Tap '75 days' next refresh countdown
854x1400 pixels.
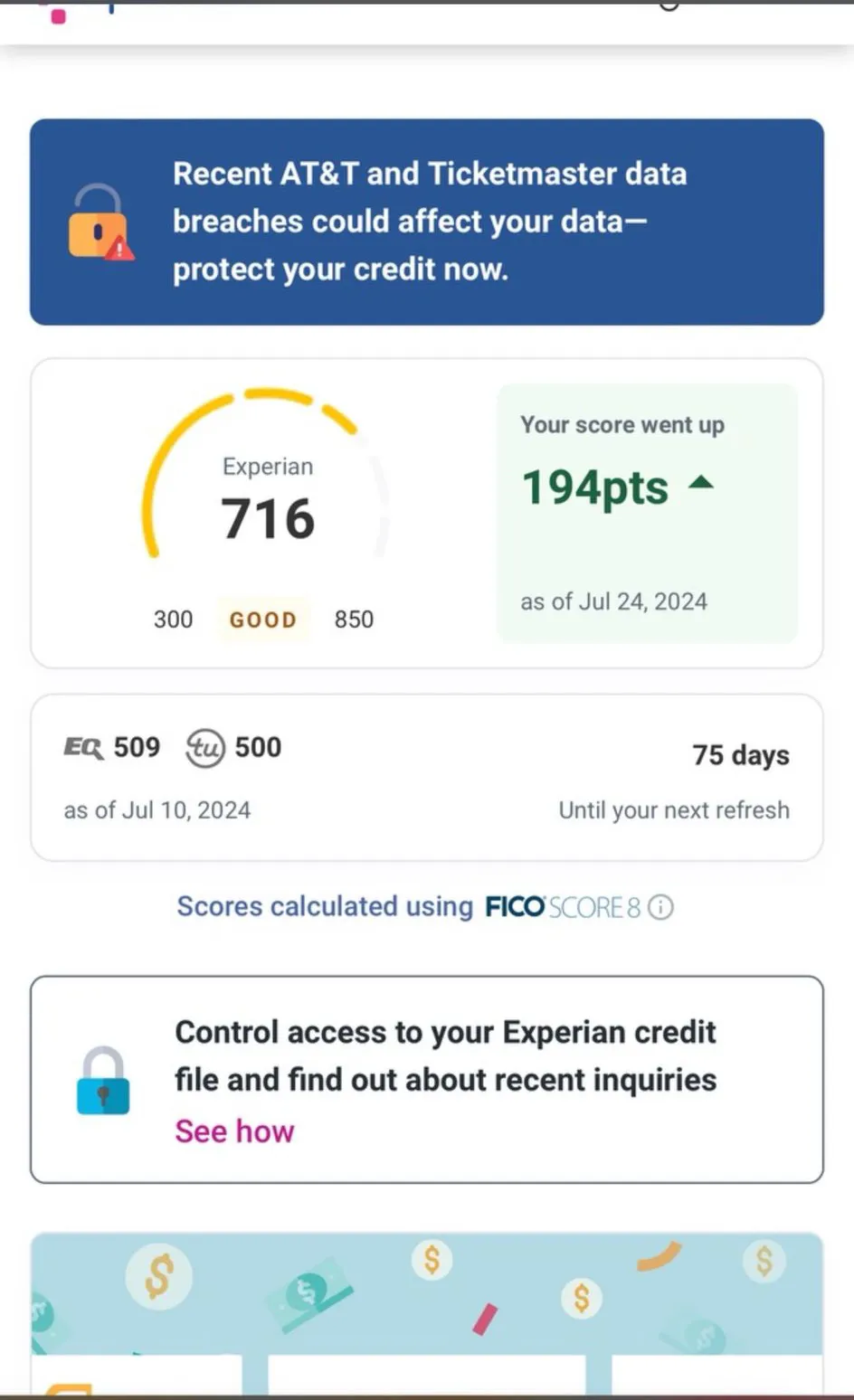click(740, 755)
